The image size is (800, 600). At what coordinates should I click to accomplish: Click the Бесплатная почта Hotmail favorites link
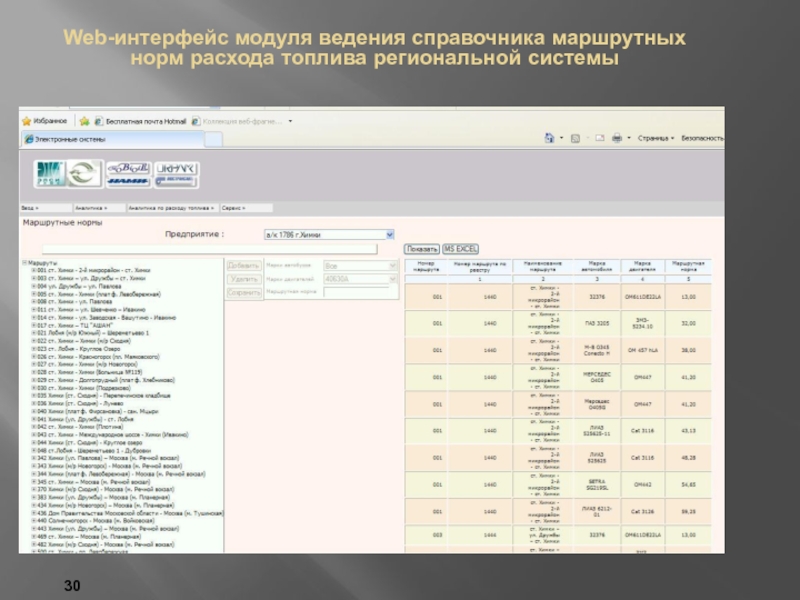tap(138, 120)
